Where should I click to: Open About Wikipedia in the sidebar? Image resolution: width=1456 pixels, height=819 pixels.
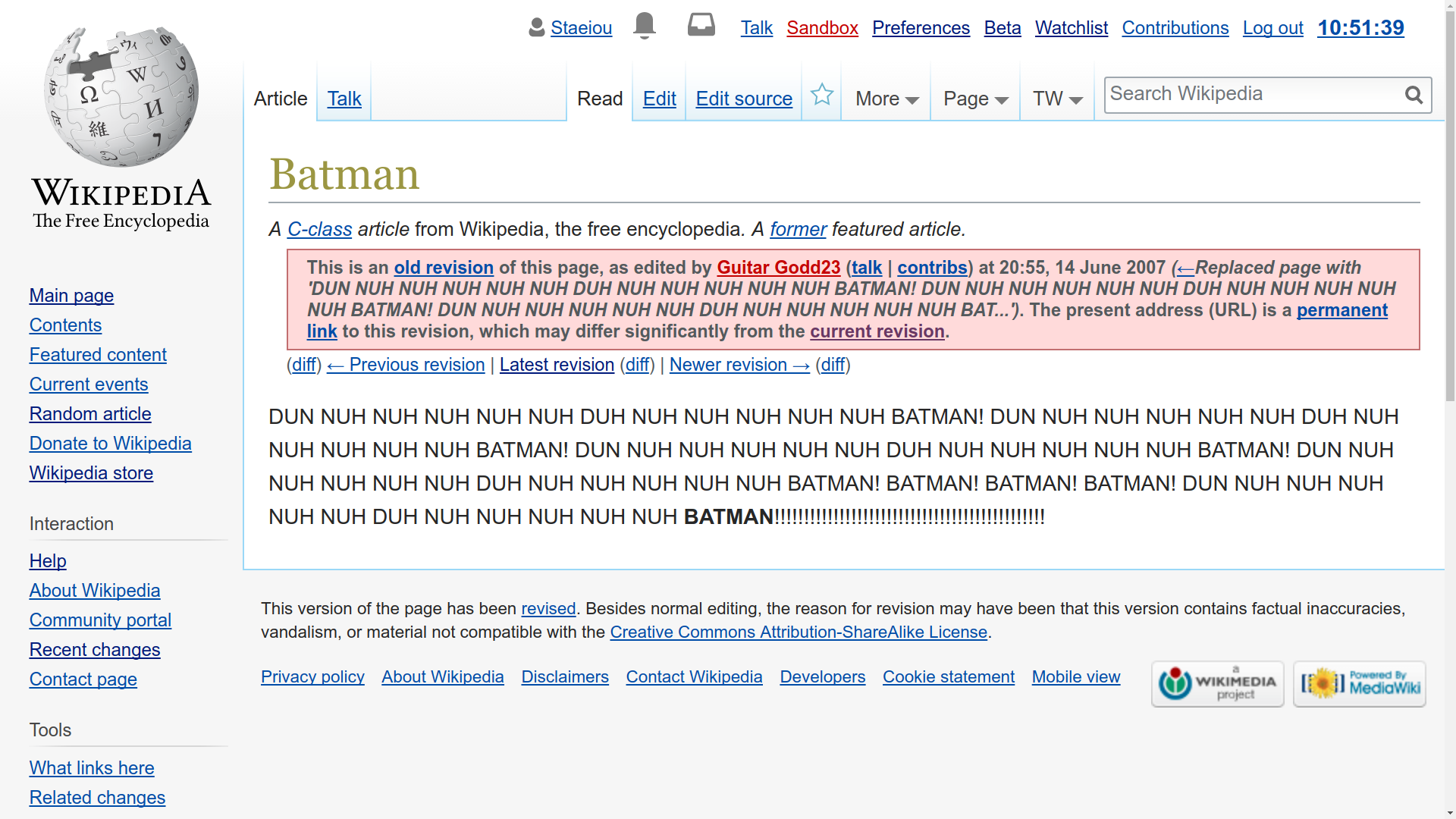click(95, 591)
